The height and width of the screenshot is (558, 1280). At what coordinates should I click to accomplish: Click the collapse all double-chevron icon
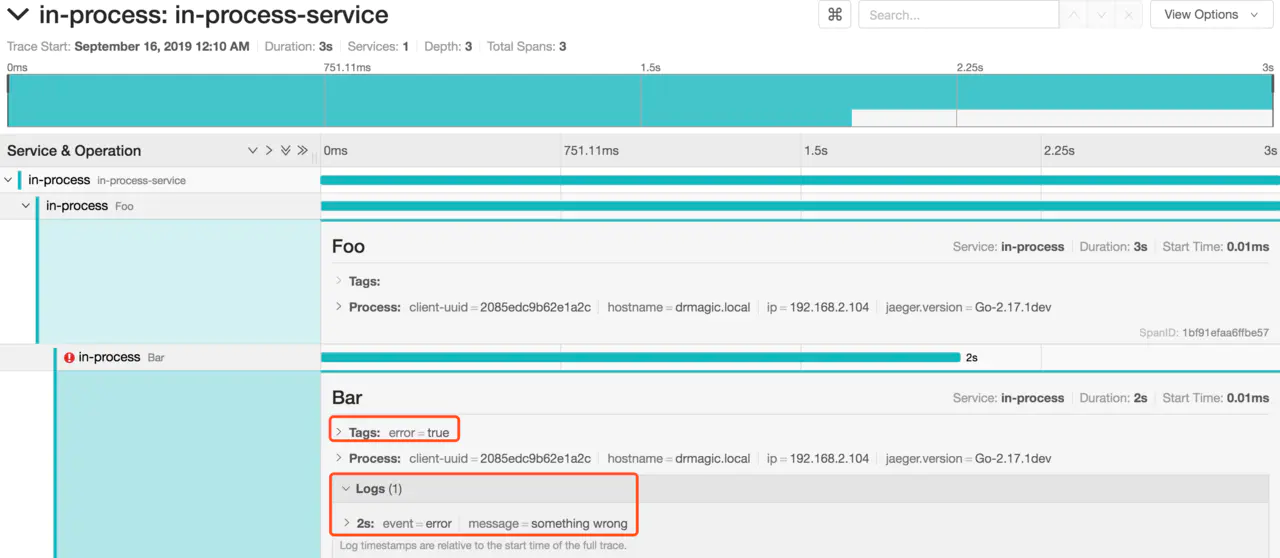(302, 151)
